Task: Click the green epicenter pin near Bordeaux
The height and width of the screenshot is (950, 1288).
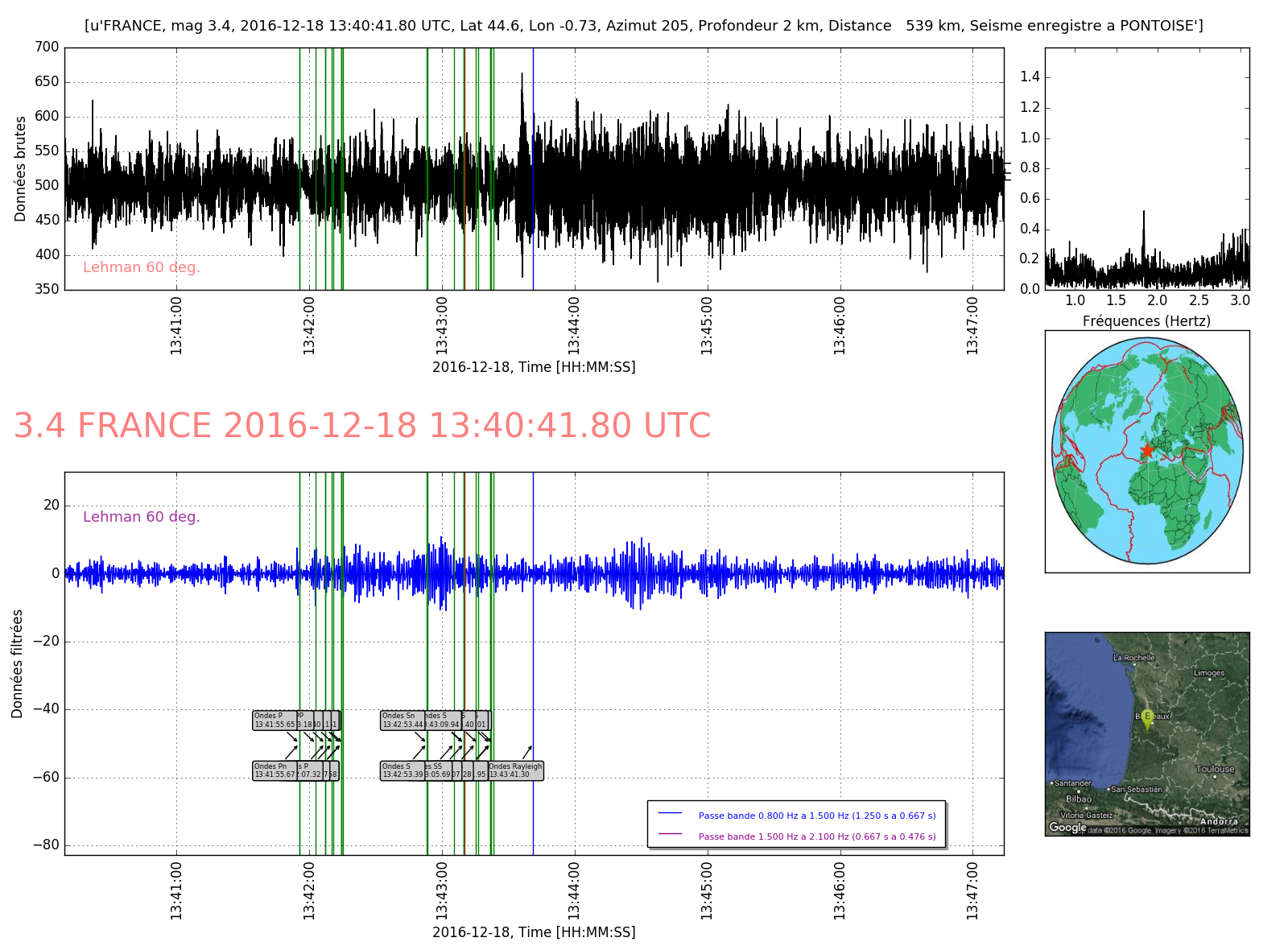Action: tap(1147, 719)
